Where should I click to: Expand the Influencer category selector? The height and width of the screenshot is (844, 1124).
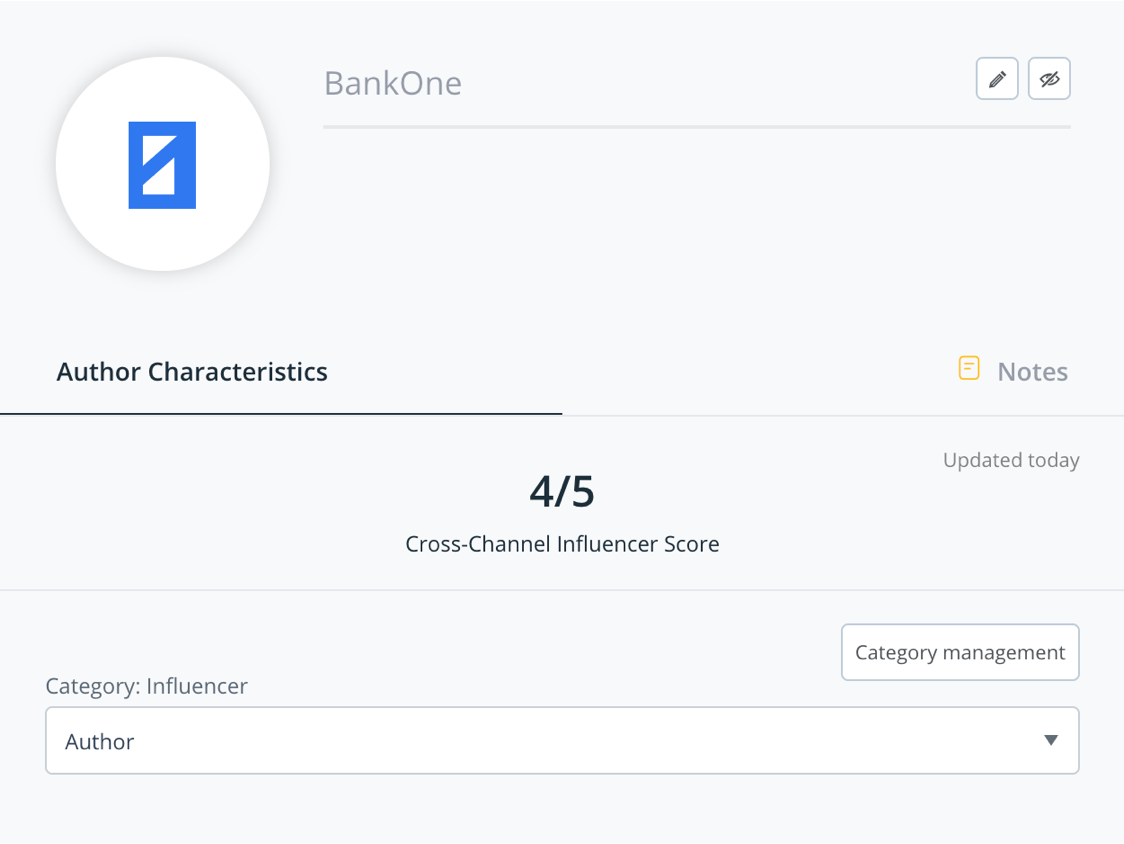[561, 740]
